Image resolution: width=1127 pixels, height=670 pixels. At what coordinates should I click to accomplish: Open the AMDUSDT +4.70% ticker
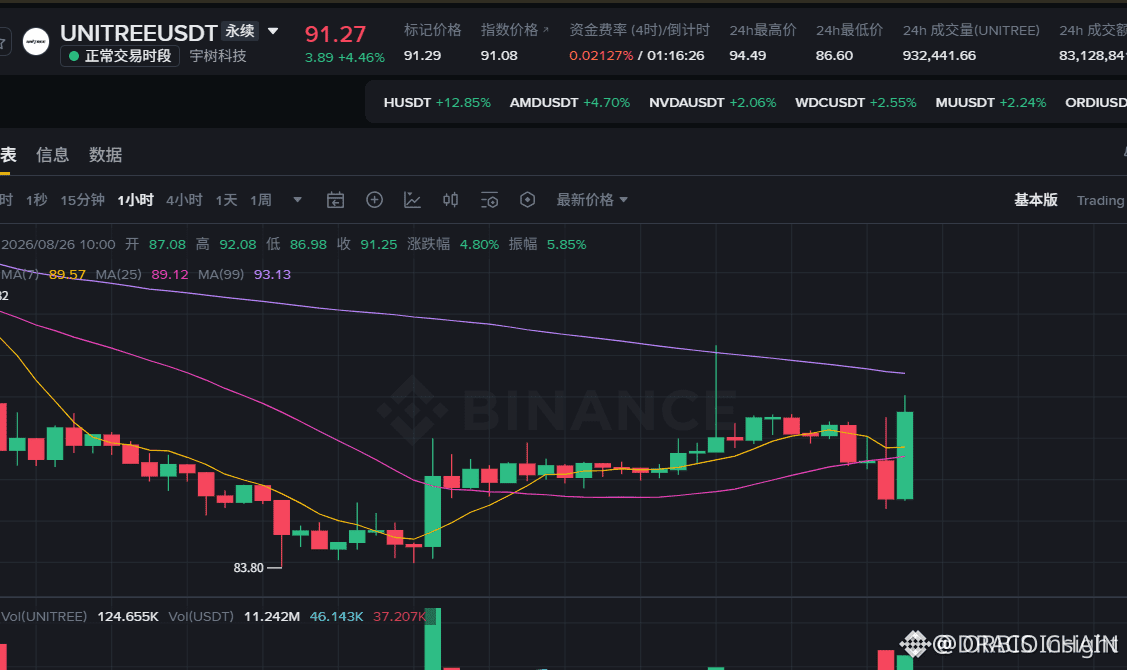(570, 103)
